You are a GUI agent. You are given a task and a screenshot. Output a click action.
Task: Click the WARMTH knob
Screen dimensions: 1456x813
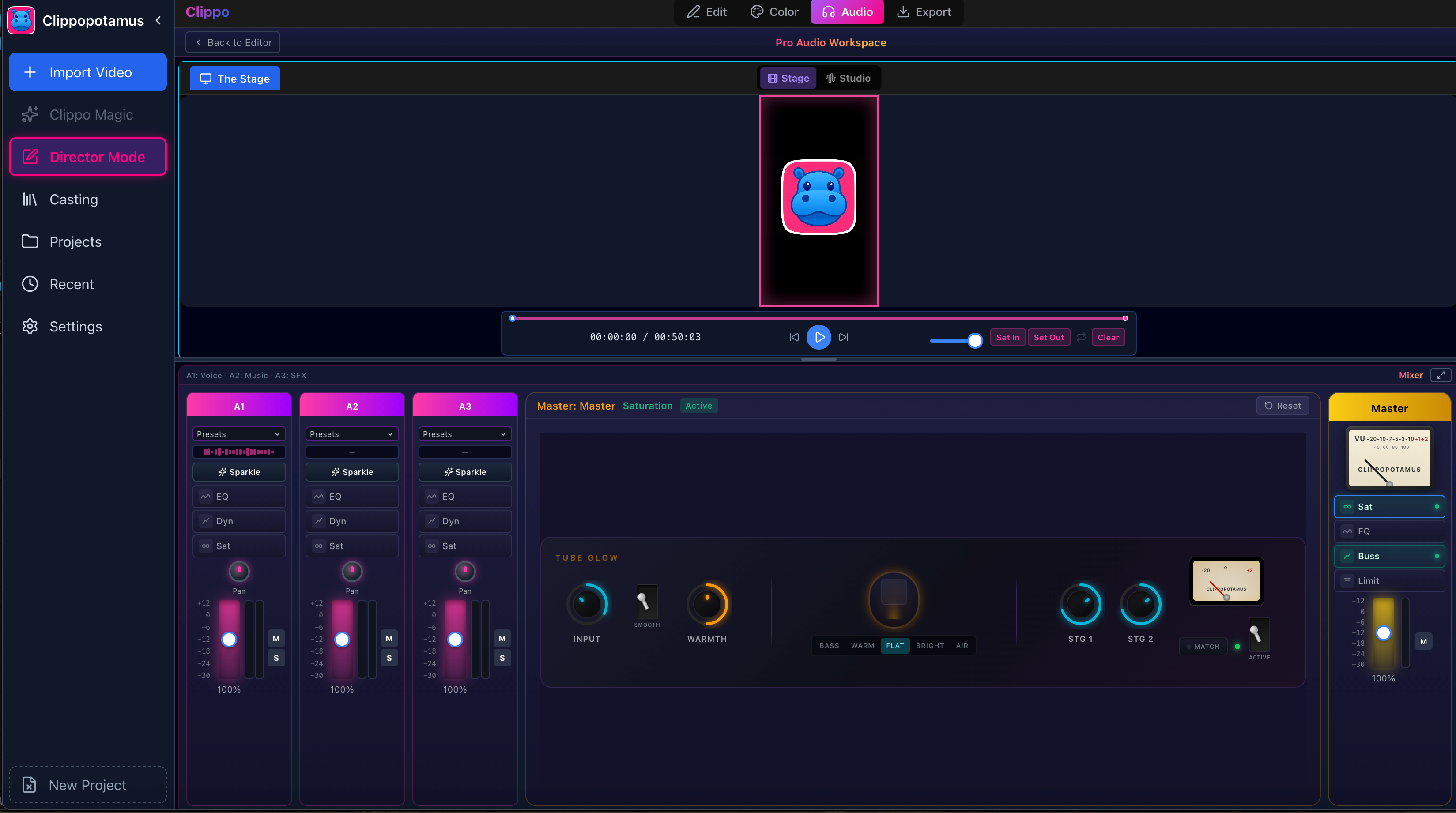[x=706, y=604]
